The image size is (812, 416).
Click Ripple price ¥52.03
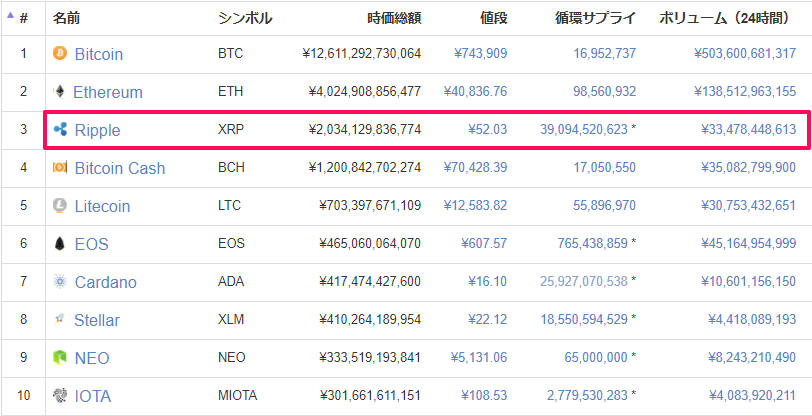click(x=488, y=130)
